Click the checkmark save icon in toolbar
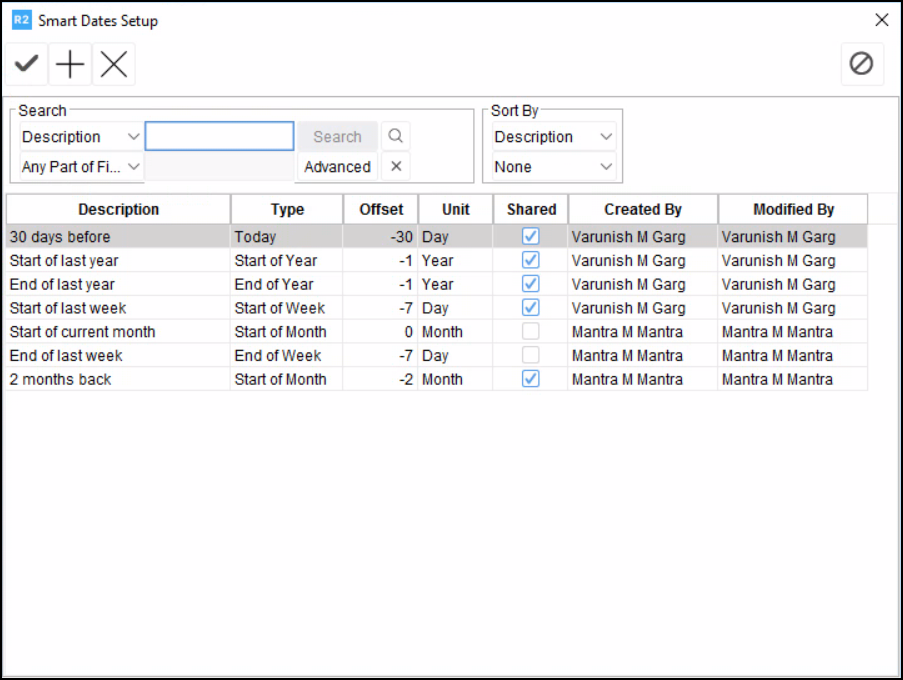Screen dimensions: 903x680 (x=26, y=65)
